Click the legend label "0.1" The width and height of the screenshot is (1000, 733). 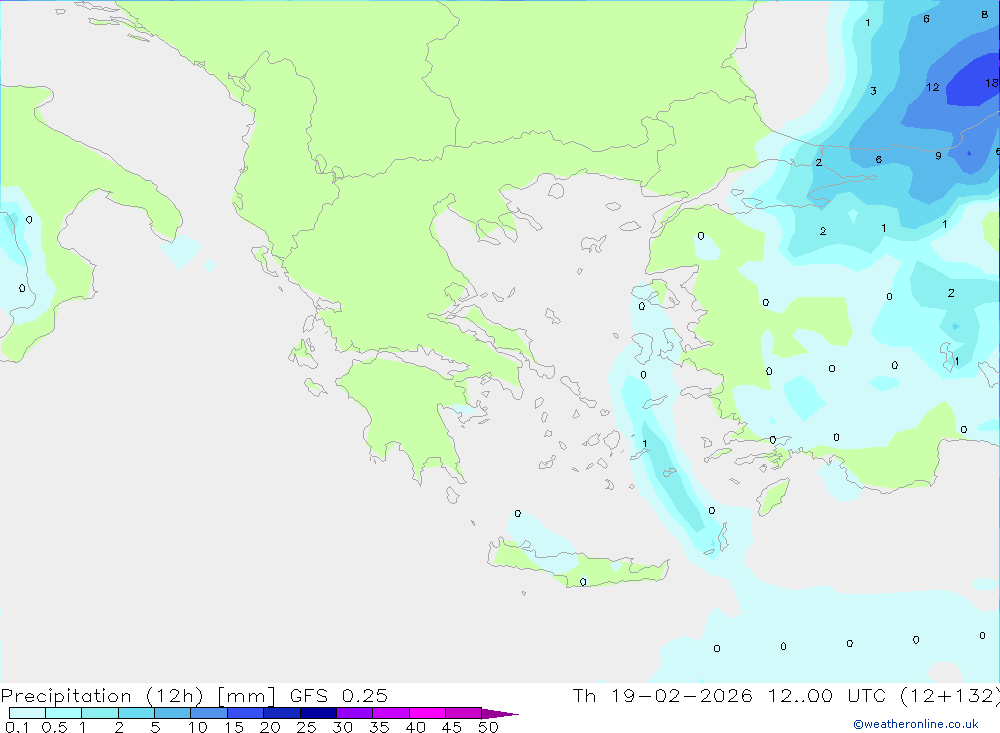[17, 727]
